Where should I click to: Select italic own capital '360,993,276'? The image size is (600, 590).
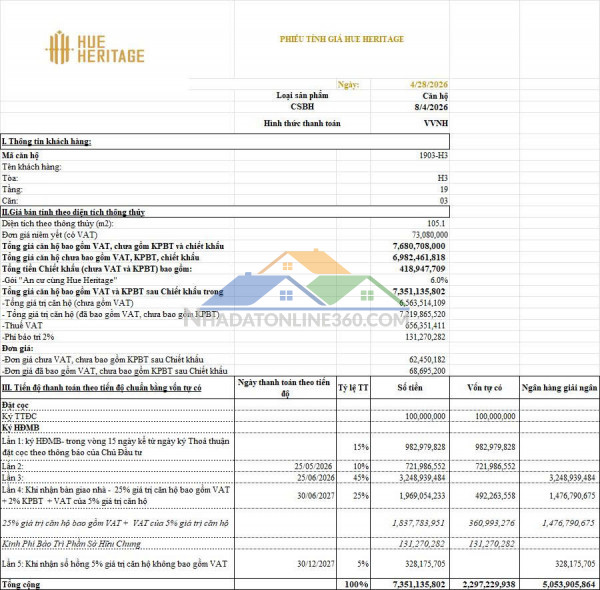pyautogui.click(x=492, y=523)
